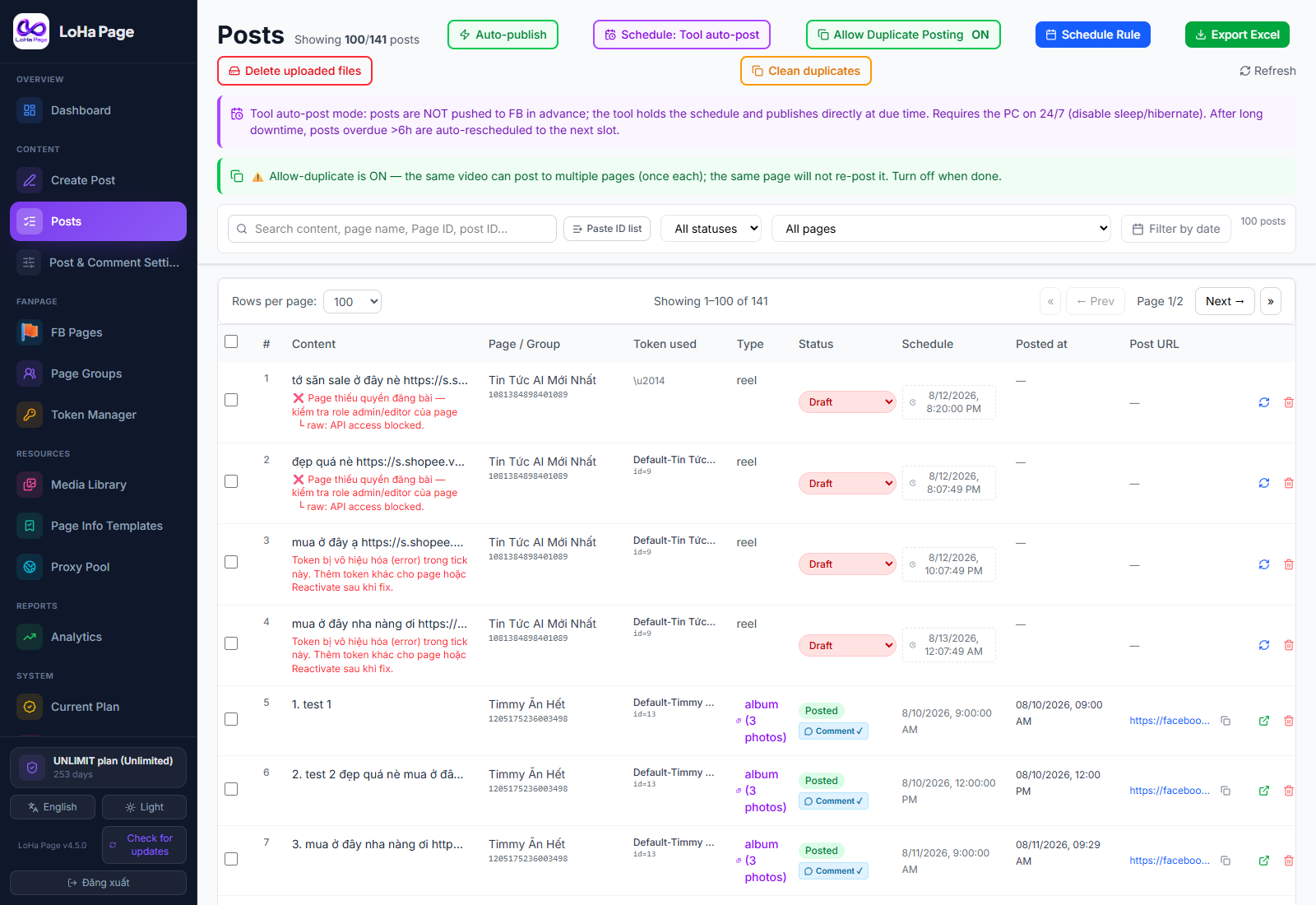Open post '2. test 2' in external tab icon

point(1264,791)
